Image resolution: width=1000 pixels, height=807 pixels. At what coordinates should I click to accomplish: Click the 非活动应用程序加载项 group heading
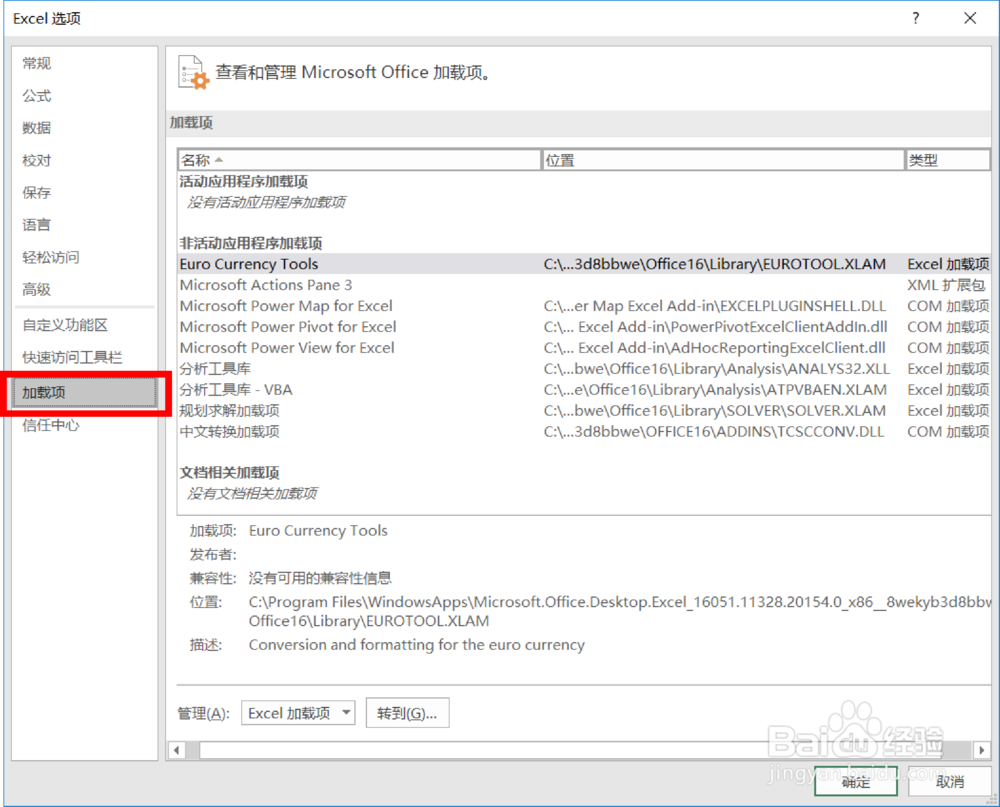point(251,243)
